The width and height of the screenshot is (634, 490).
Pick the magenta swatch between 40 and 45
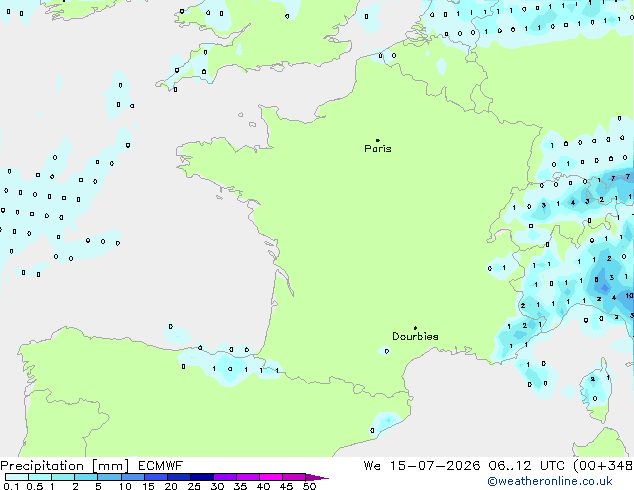click(x=271, y=477)
